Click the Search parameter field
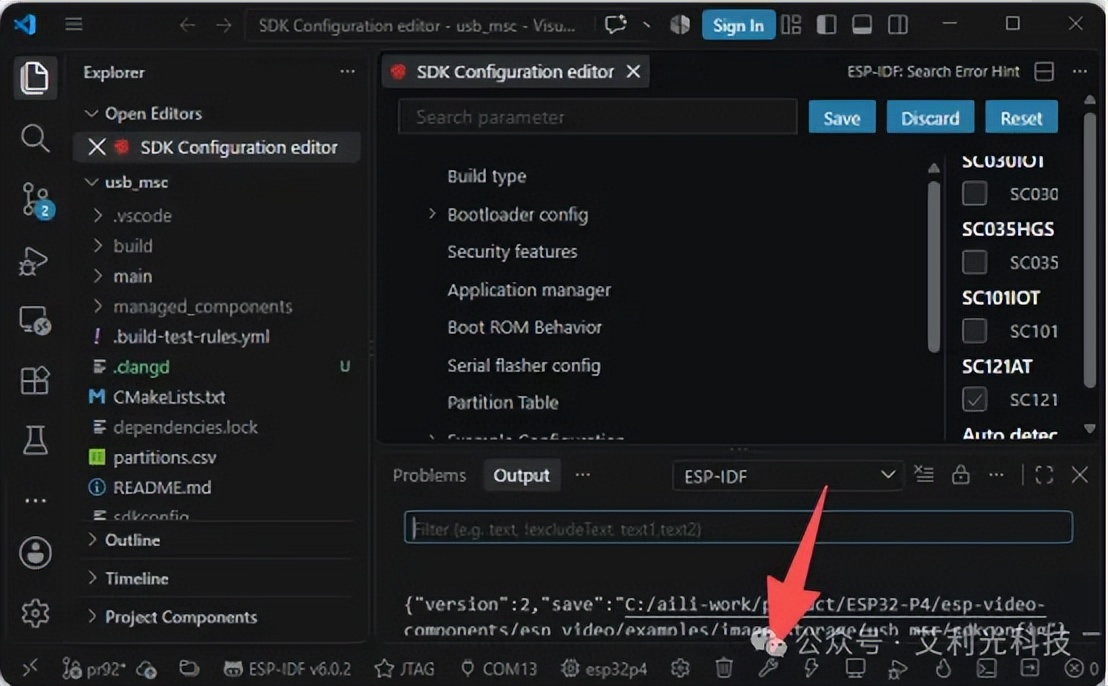The height and width of the screenshot is (686, 1108). coord(598,117)
